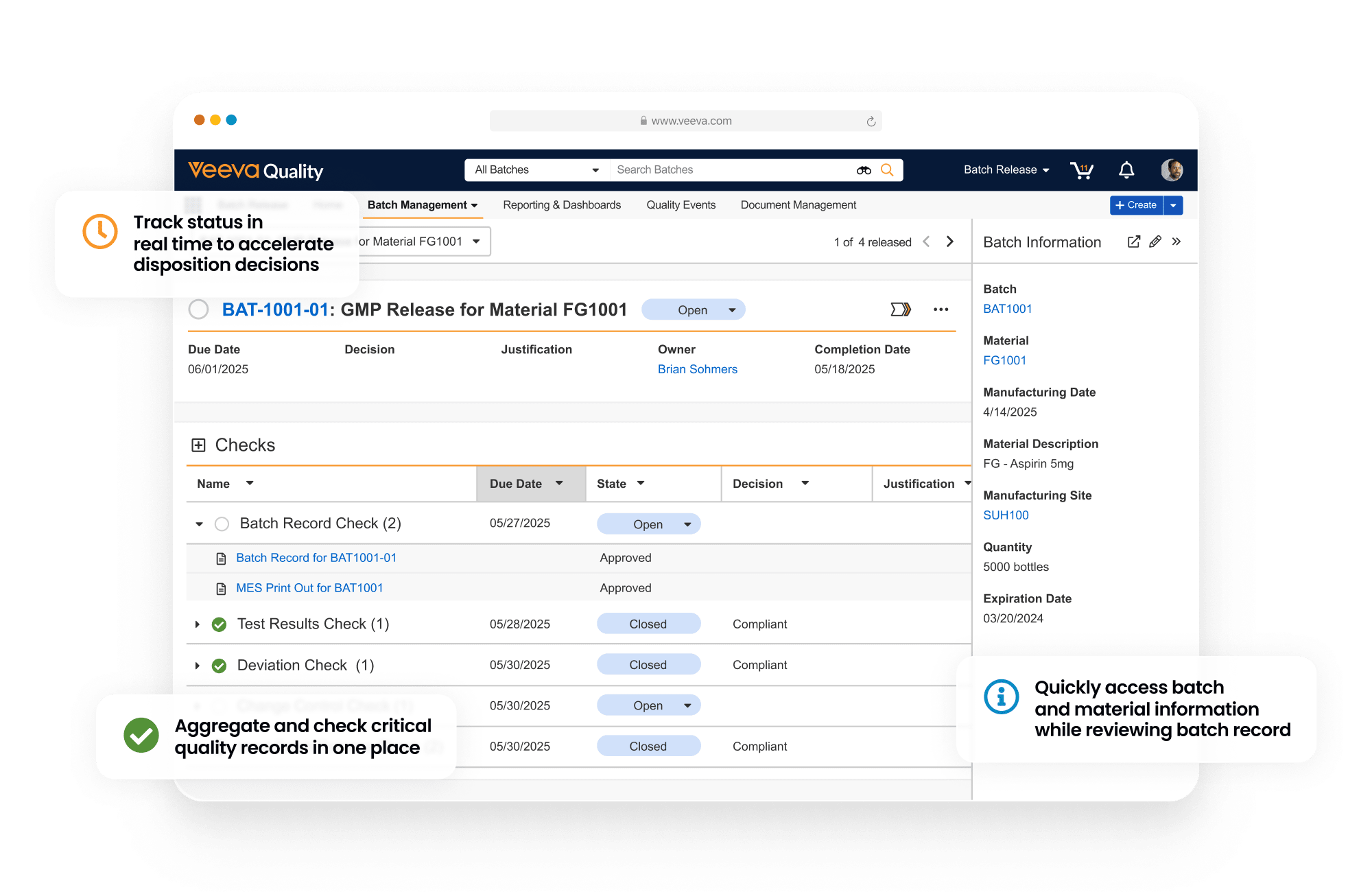Select the BAT-1001-01 radio circle
Image resolution: width=1372 pixels, height=892 pixels.
pyautogui.click(x=199, y=309)
